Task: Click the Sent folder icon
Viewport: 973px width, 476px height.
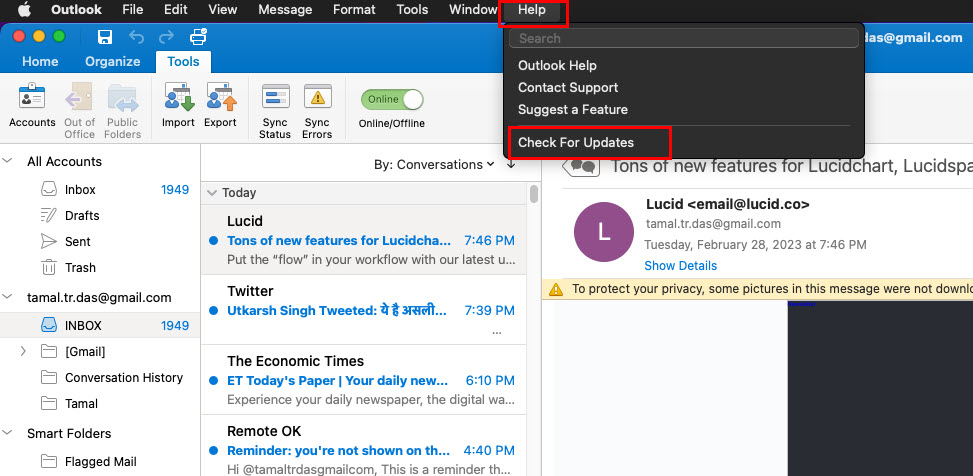Action: 48,241
